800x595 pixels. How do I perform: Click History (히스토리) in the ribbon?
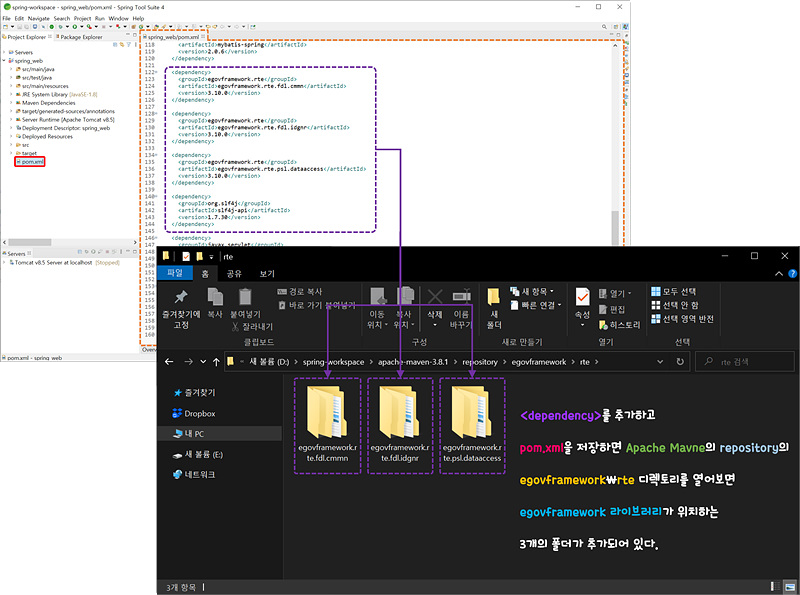point(619,325)
